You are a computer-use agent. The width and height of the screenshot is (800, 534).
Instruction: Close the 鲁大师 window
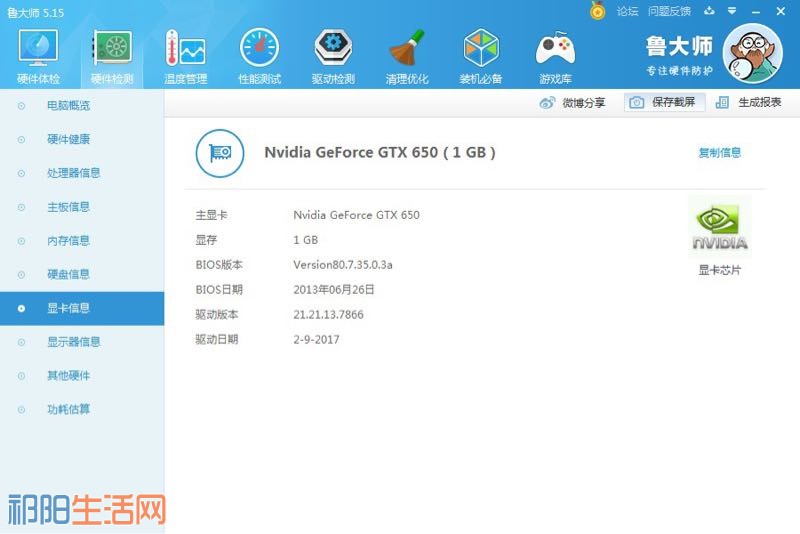(x=781, y=11)
